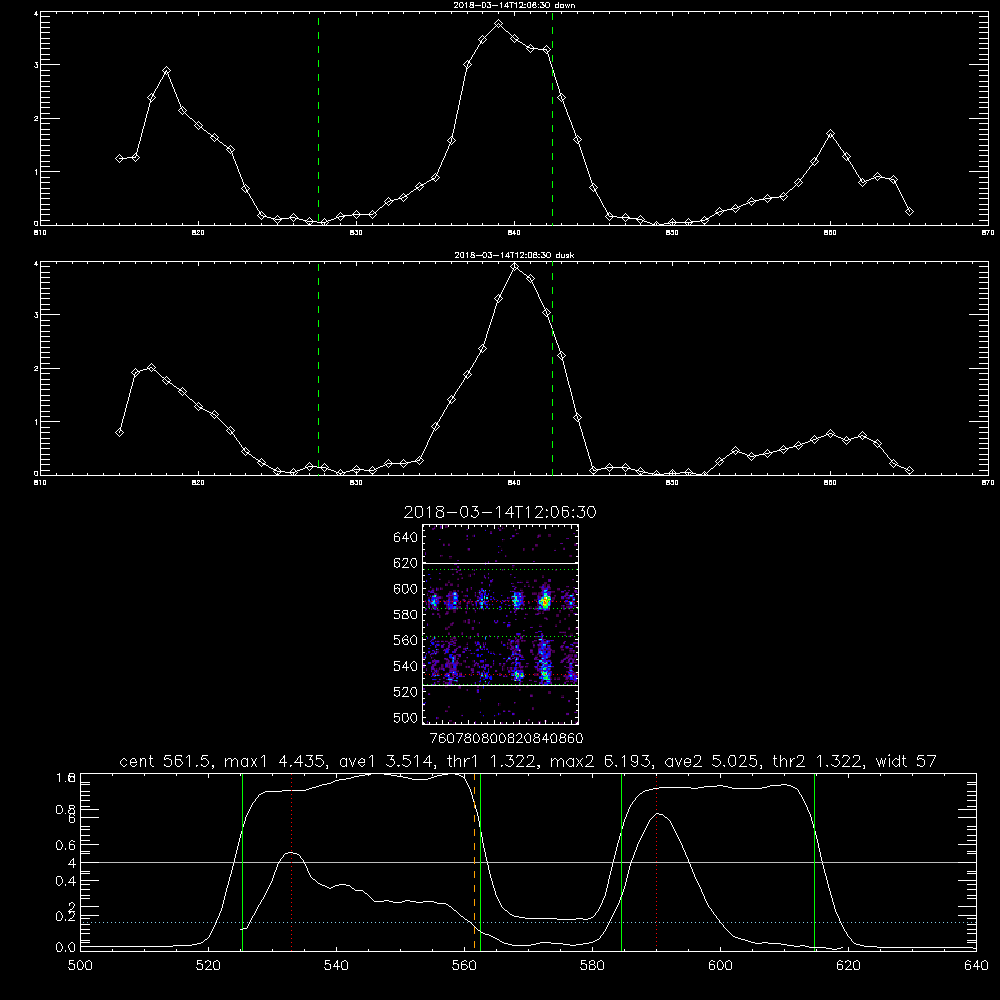
Task: Click left green dashed line in dawn plot
Action: [x=318, y=119]
